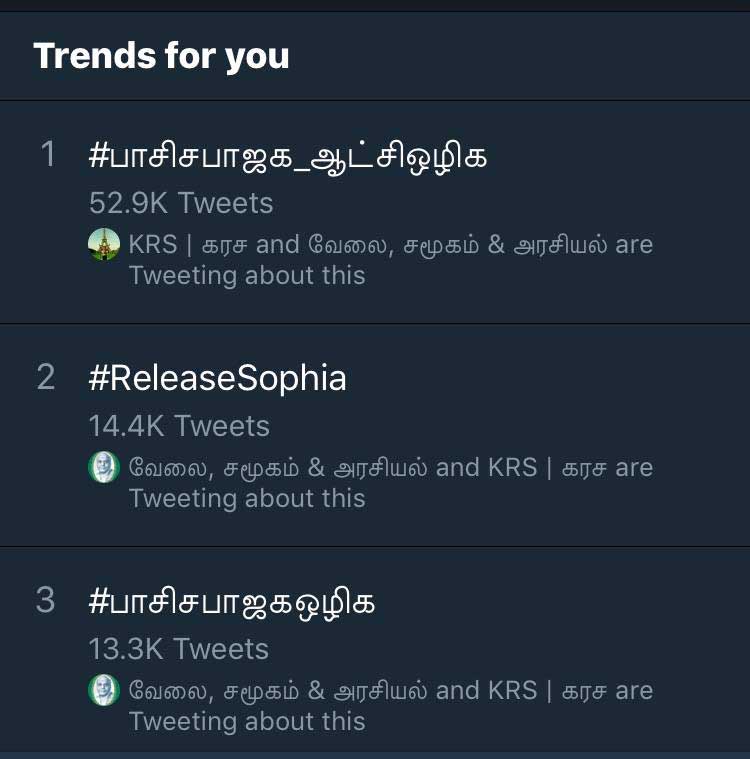Click the Tamil account name in third trend's context
This screenshot has width=750, height=759.
click(278, 690)
